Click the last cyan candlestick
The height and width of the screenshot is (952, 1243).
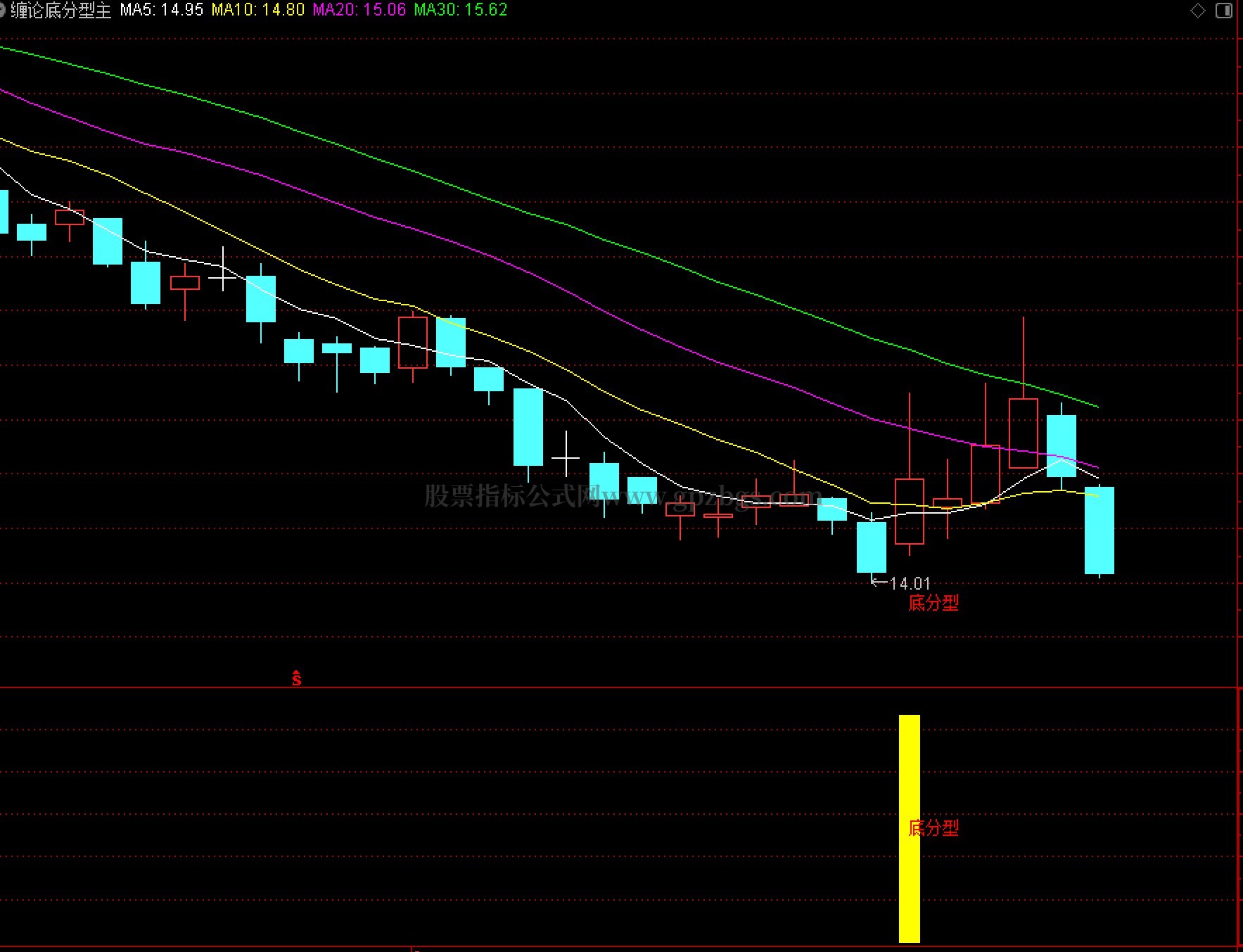(x=1099, y=530)
